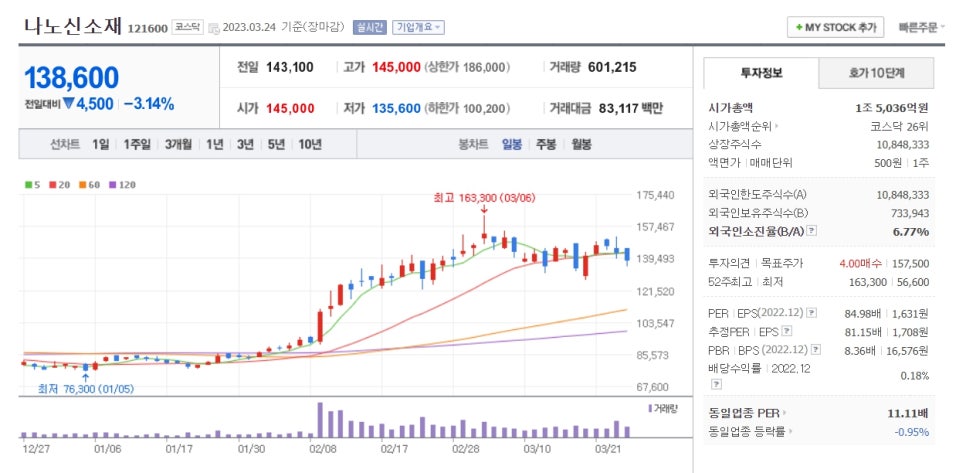Click the down arrow beside 4,500 change
Screen dimensions: 966x473
point(68,104)
